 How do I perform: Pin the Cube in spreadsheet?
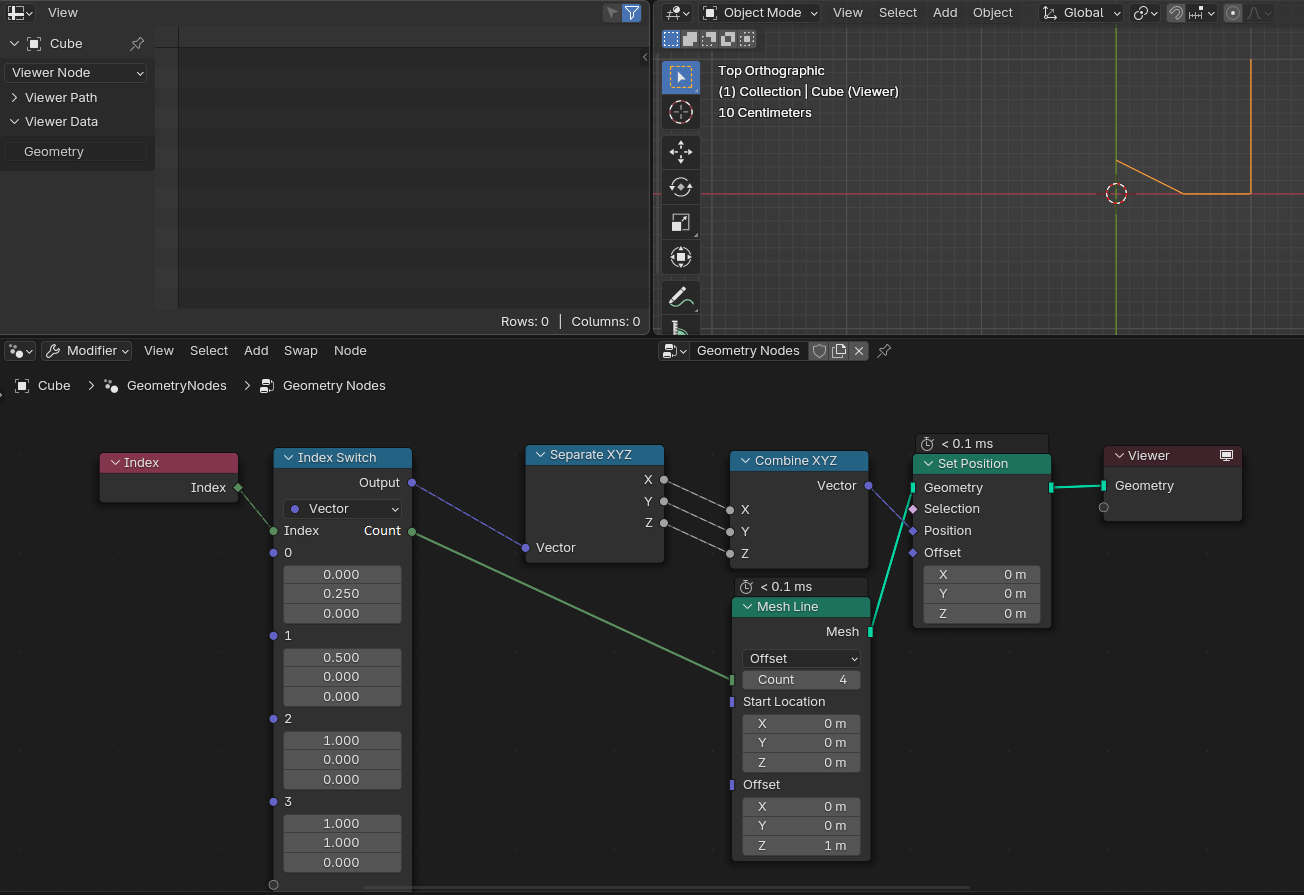(137, 44)
